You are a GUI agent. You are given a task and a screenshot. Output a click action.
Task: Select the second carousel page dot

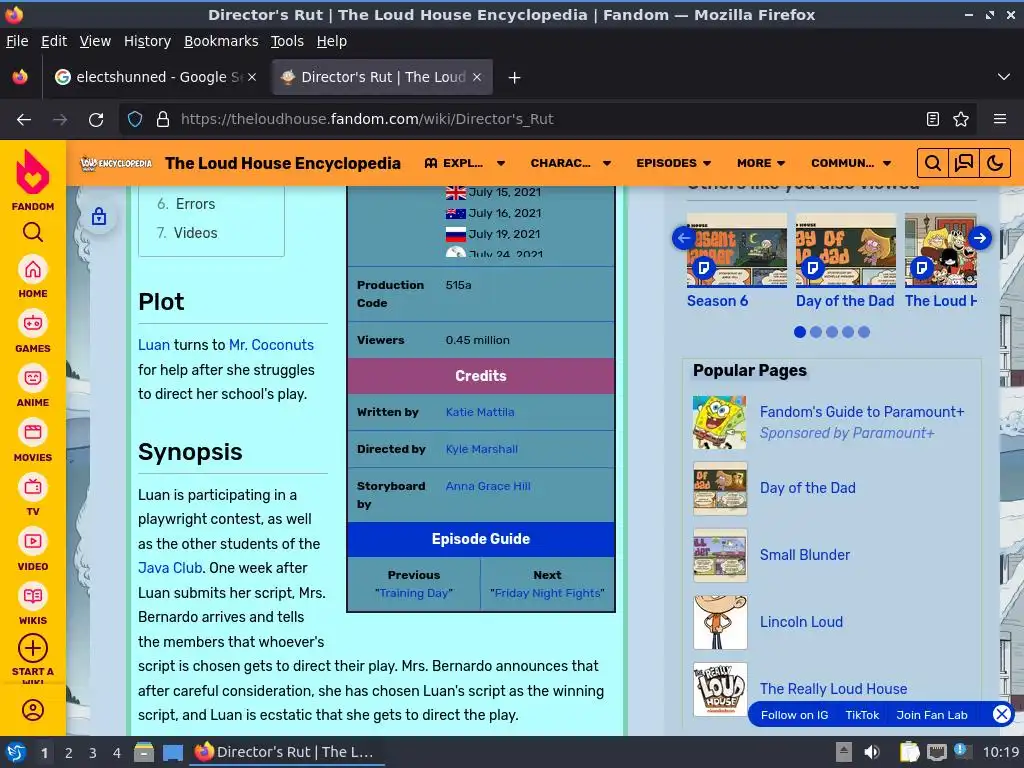816,332
